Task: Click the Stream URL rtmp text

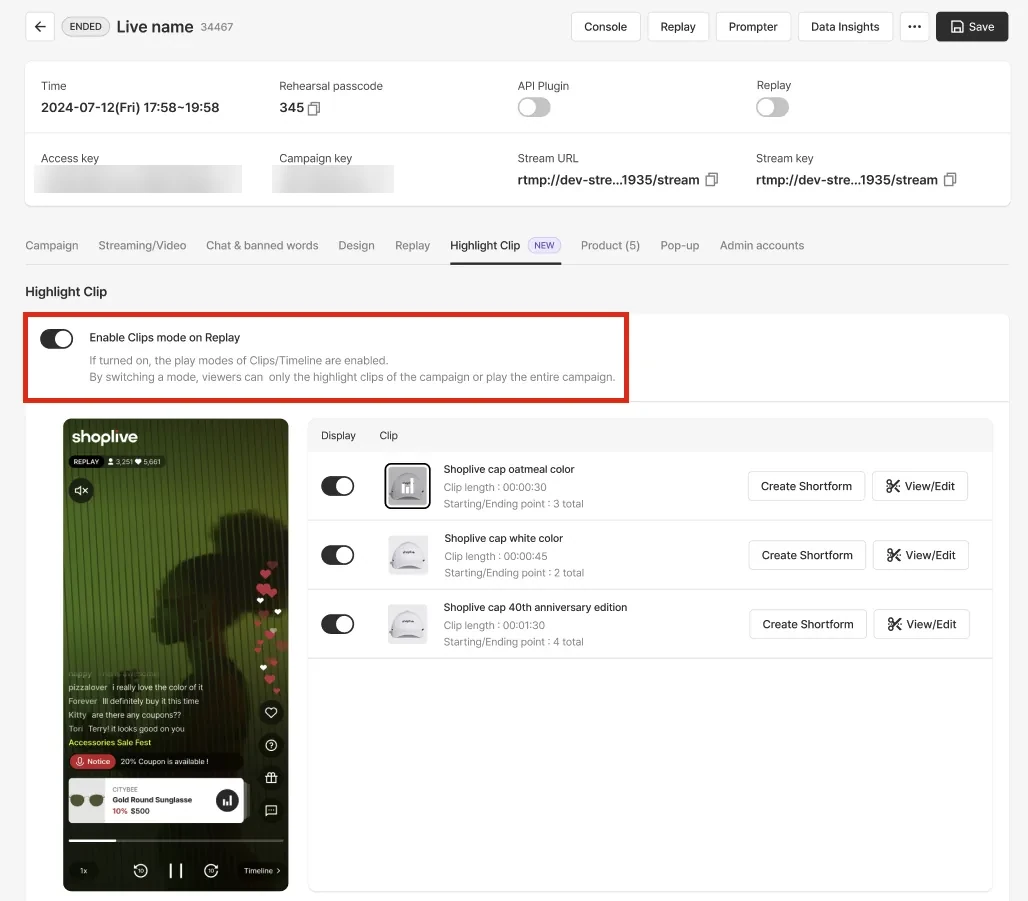Action: (608, 180)
